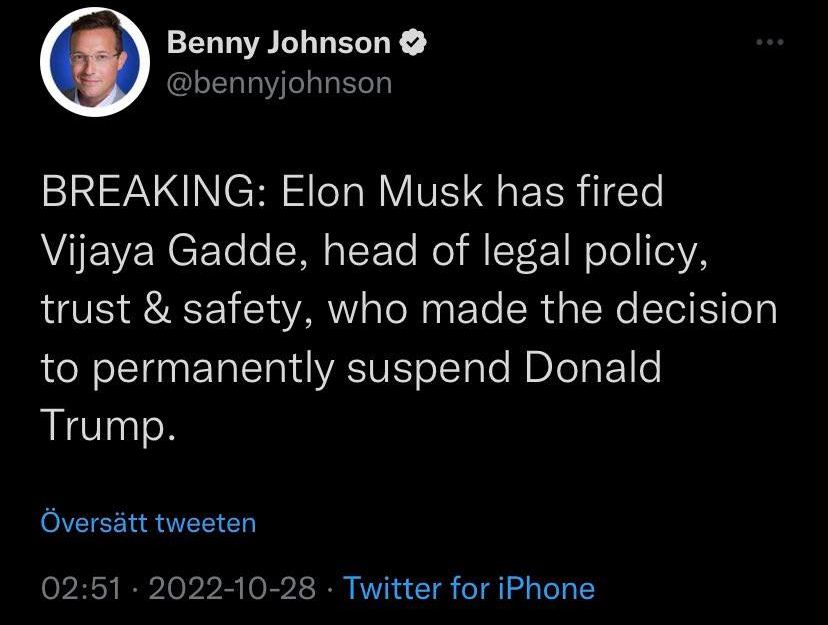Open the @bennyjohnson handle
The width and height of the screenshot is (828, 625).
tap(279, 82)
